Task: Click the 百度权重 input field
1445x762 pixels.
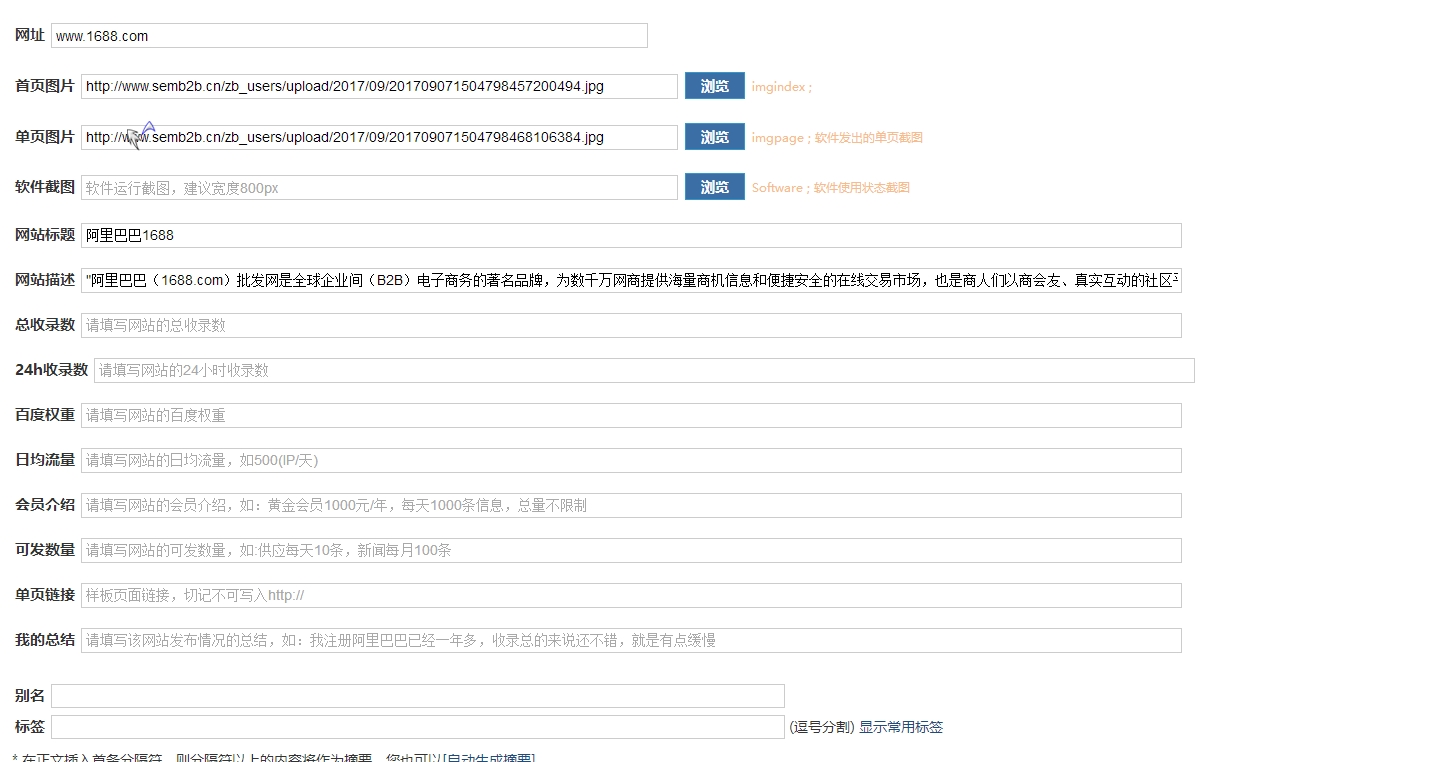Action: pos(631,416)
